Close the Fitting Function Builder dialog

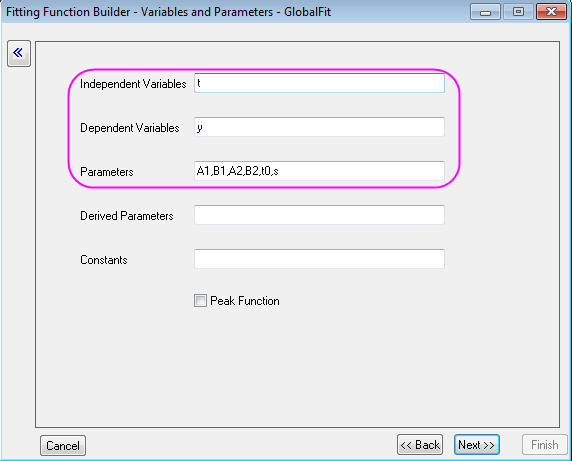tap(551, 12)
